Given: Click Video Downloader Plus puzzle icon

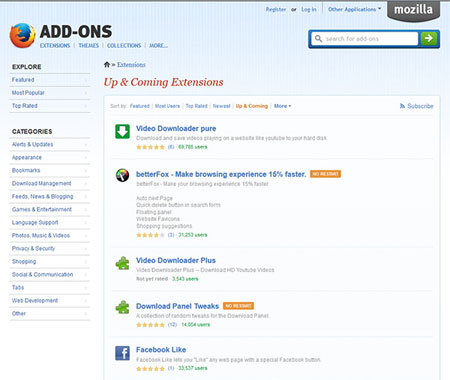Looking at the screenshot, I should [x=122, y=263].
